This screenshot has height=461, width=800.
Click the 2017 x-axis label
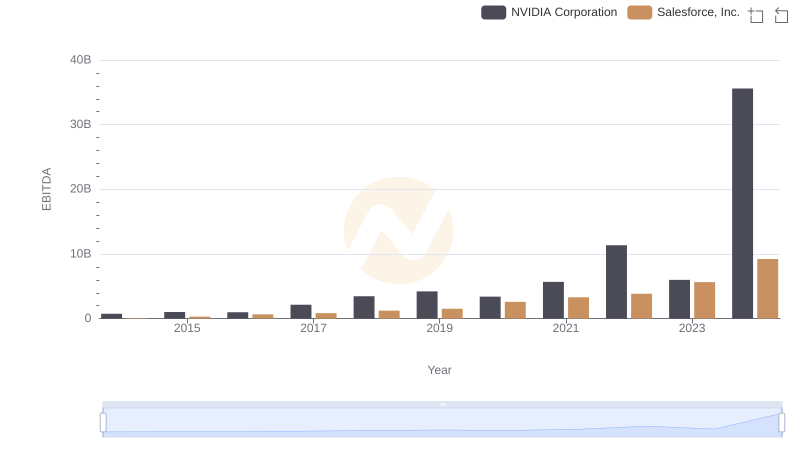(x=313, y=328)
